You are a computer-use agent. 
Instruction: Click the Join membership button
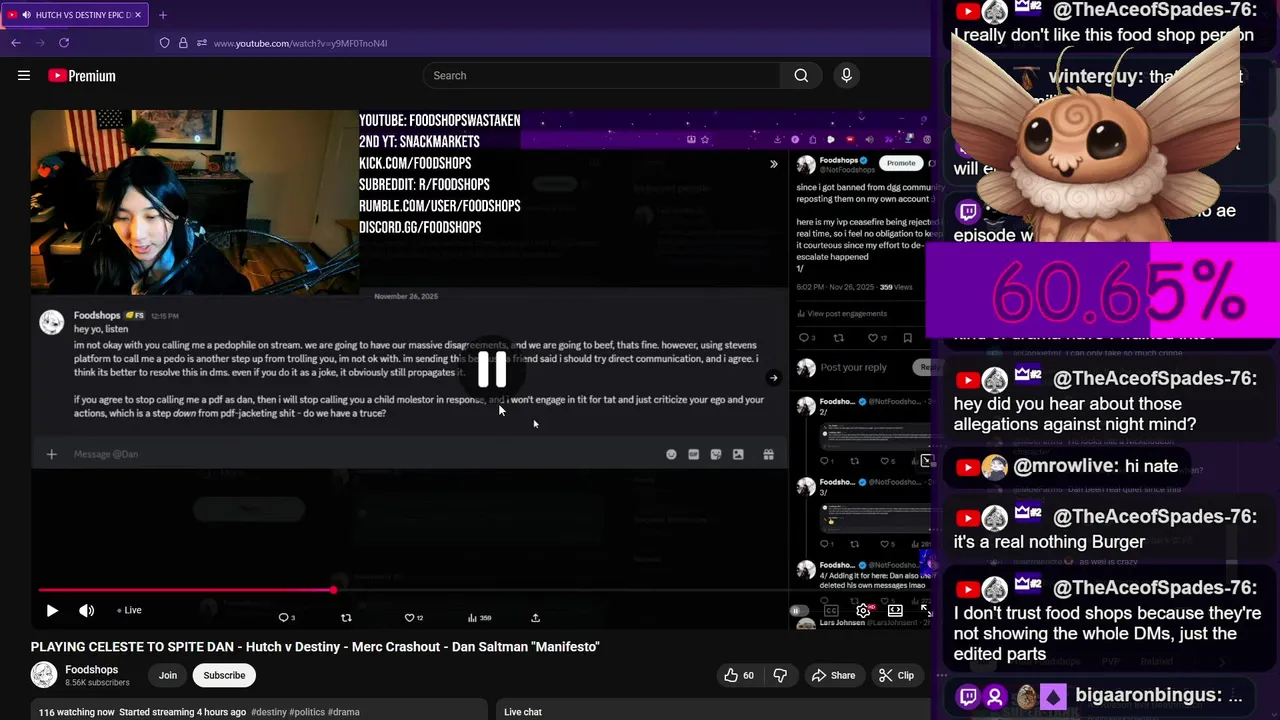point(168,675)
